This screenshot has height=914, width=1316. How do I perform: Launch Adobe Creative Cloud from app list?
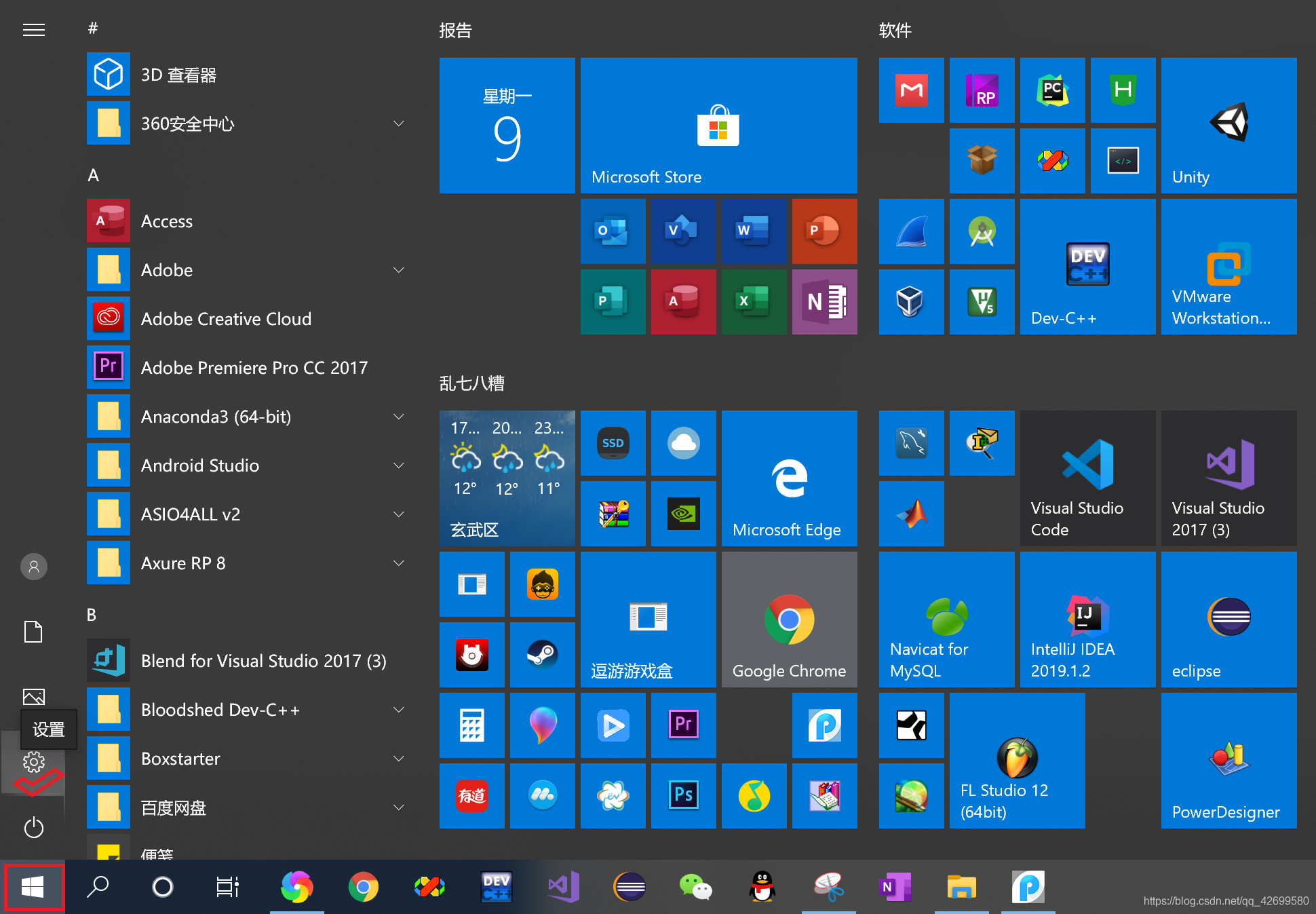tap(250, 319)
